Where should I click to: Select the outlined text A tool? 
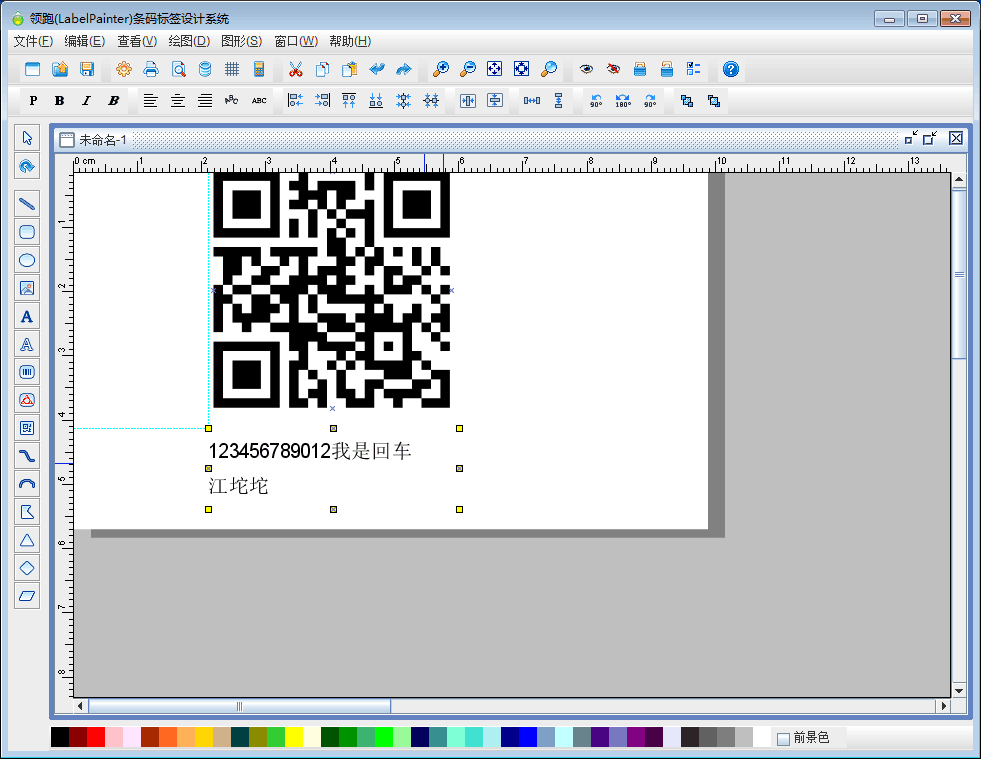pyautogui.click(x=27, y=344)
